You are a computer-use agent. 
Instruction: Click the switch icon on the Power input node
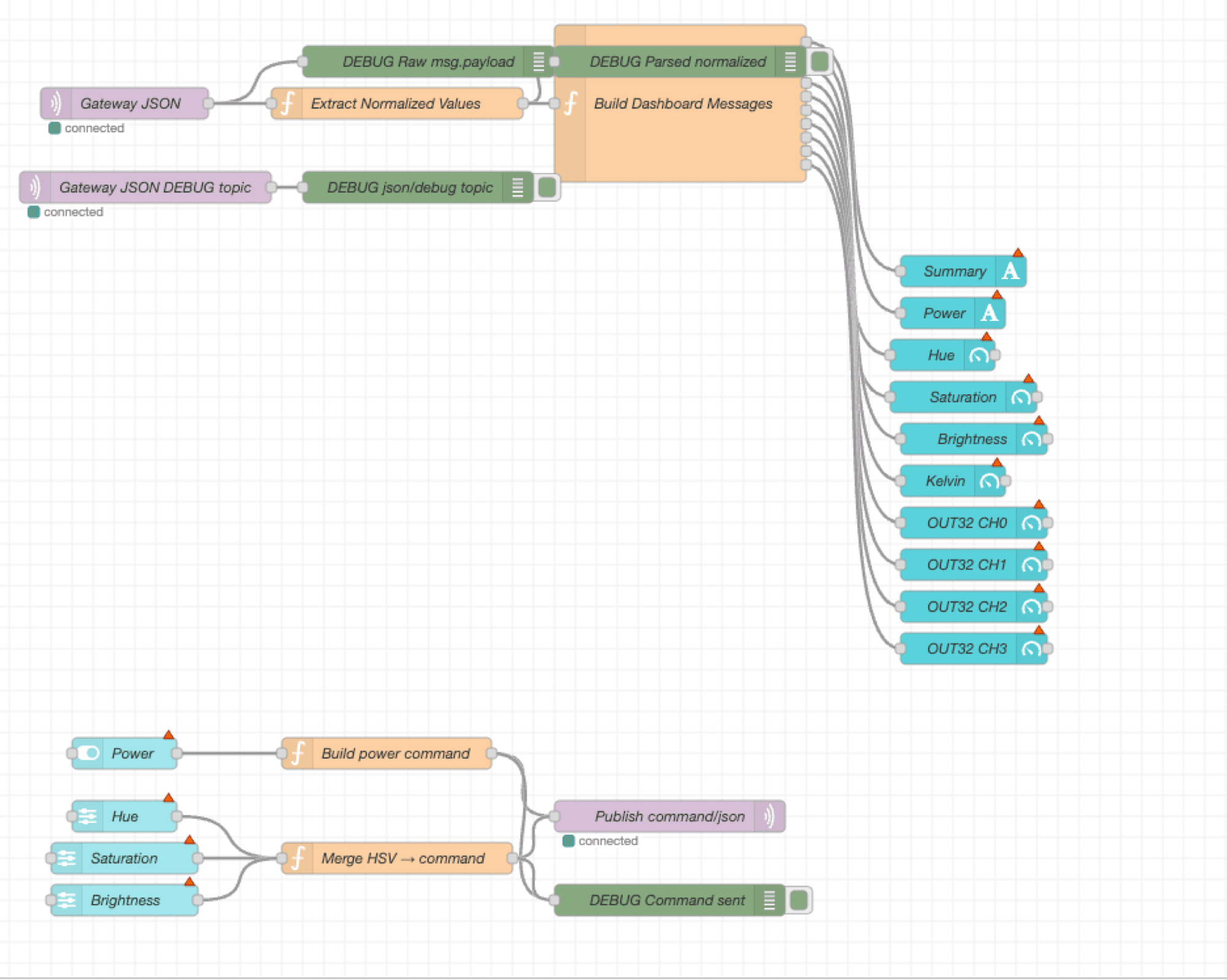(x=88, y=753)
